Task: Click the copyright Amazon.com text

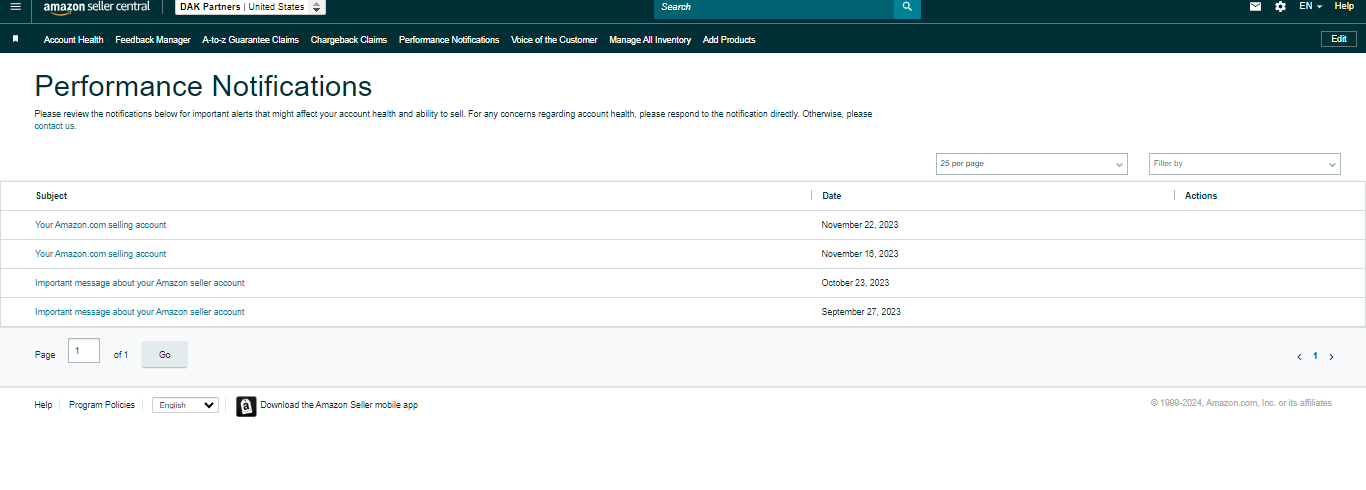Action: point(1241,403)
